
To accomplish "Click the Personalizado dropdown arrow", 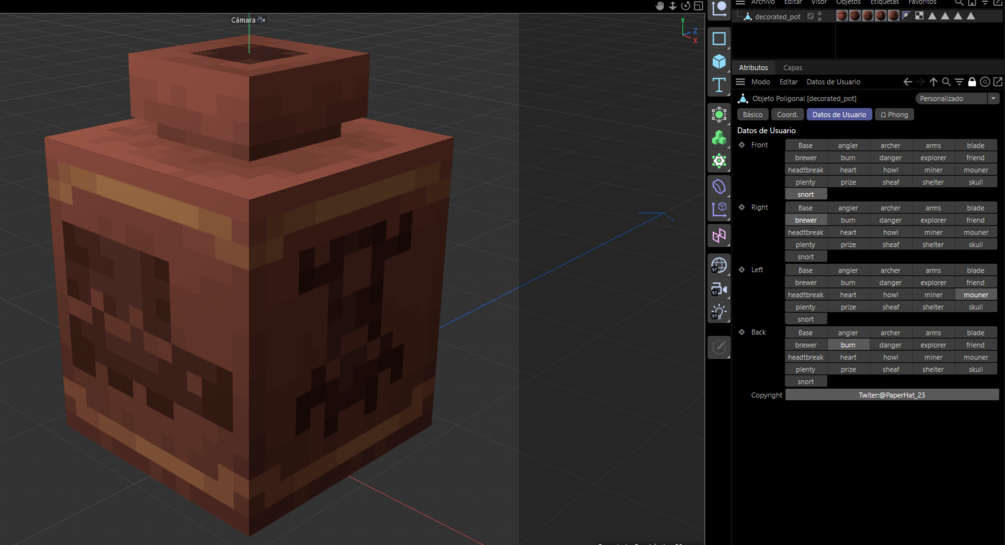I will (x=993, y=98).
